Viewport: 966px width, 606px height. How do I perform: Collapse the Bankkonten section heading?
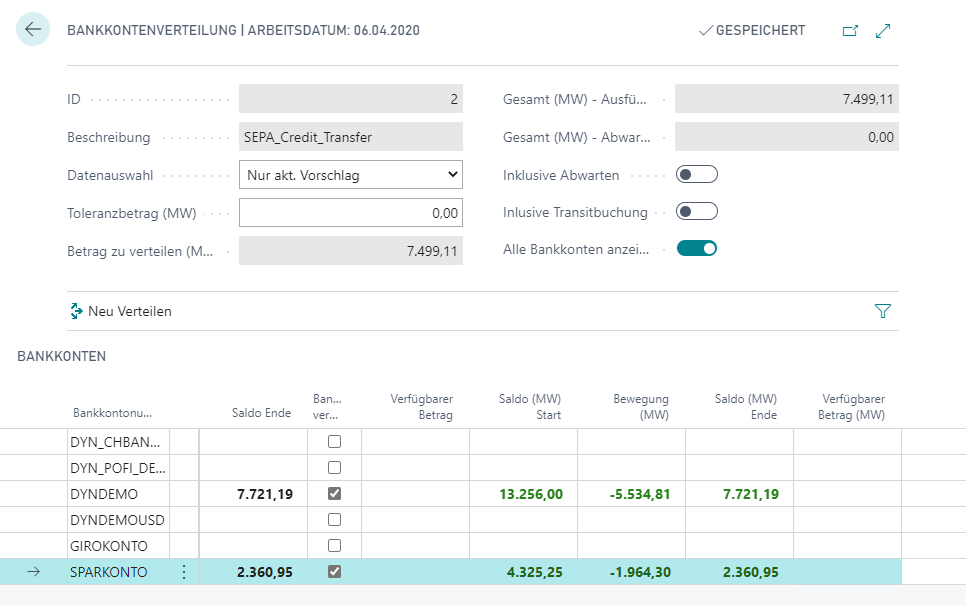coord(62,356)
